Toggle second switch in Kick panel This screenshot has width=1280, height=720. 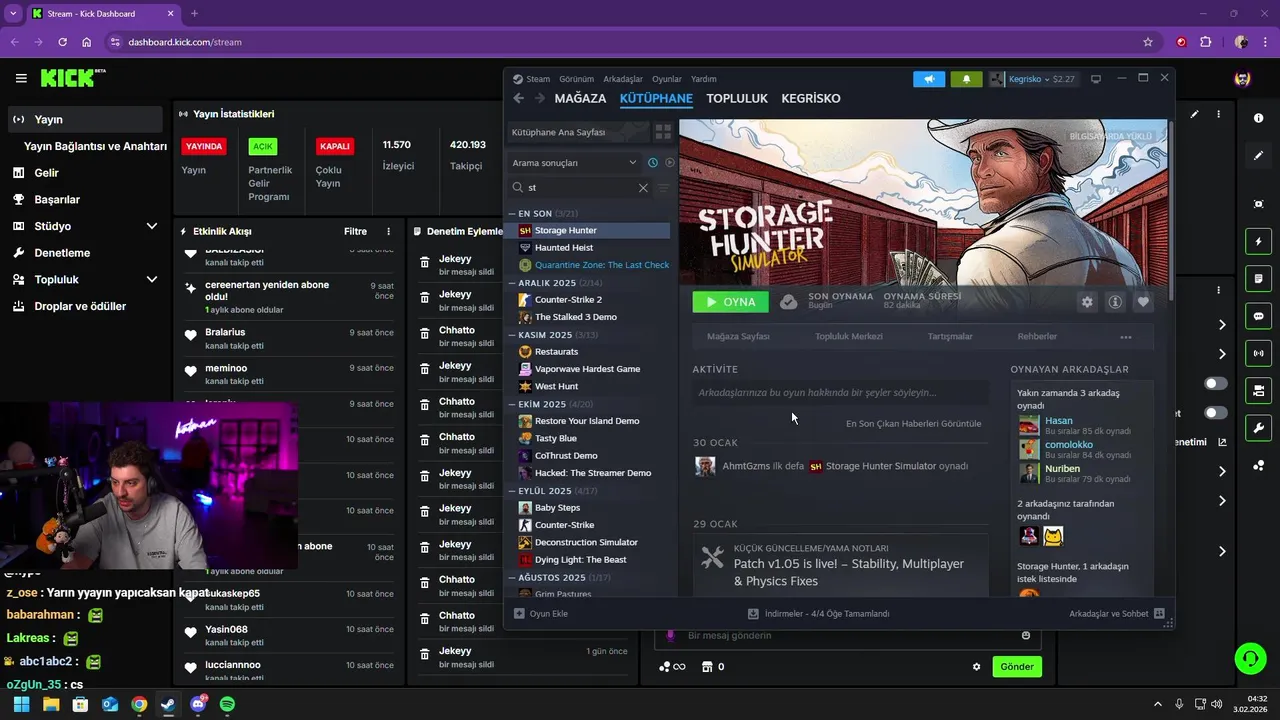pyautogui.click(x=1216, y=413)
